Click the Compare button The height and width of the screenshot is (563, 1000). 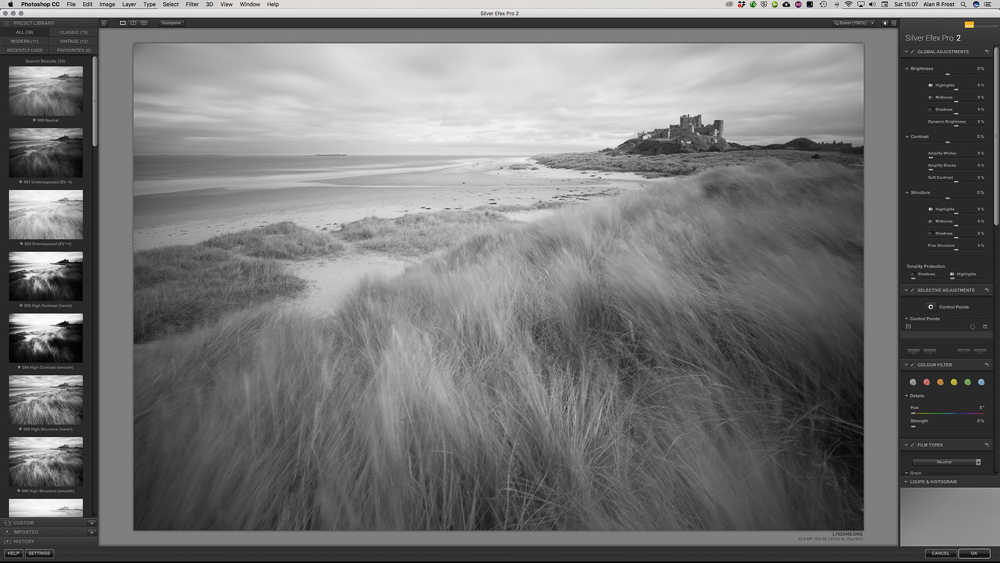(x=171, y=22)
